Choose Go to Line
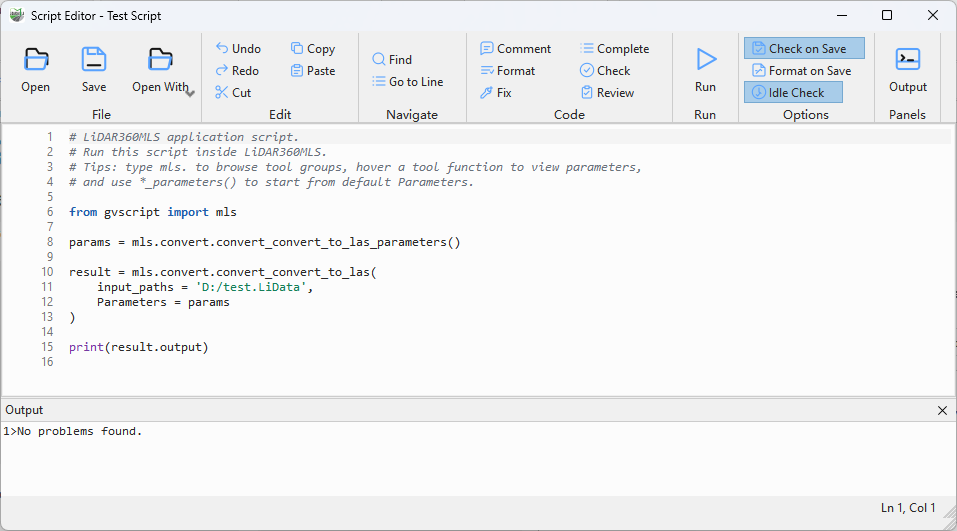 (x=408, y=82)
